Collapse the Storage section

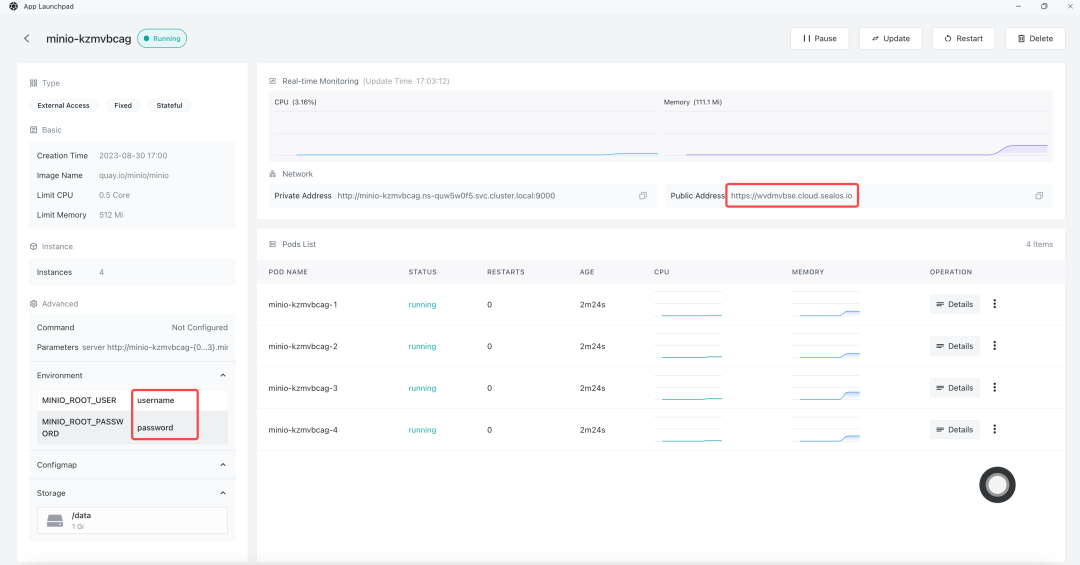(x=222, y=493)
